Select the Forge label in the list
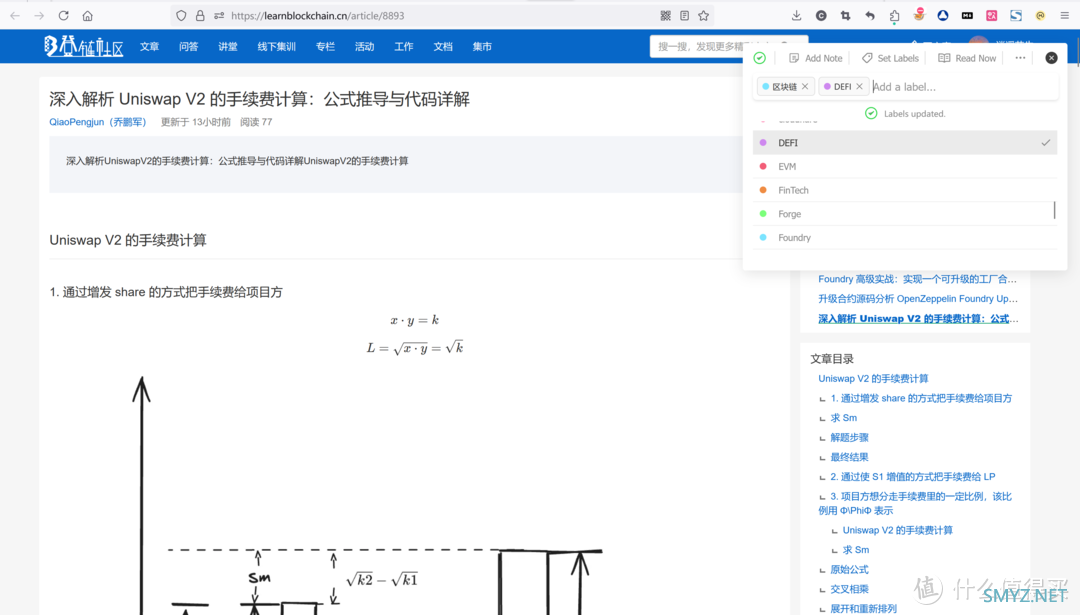The height and width of the screenshot is (615, 1080). tap(905, 214)
